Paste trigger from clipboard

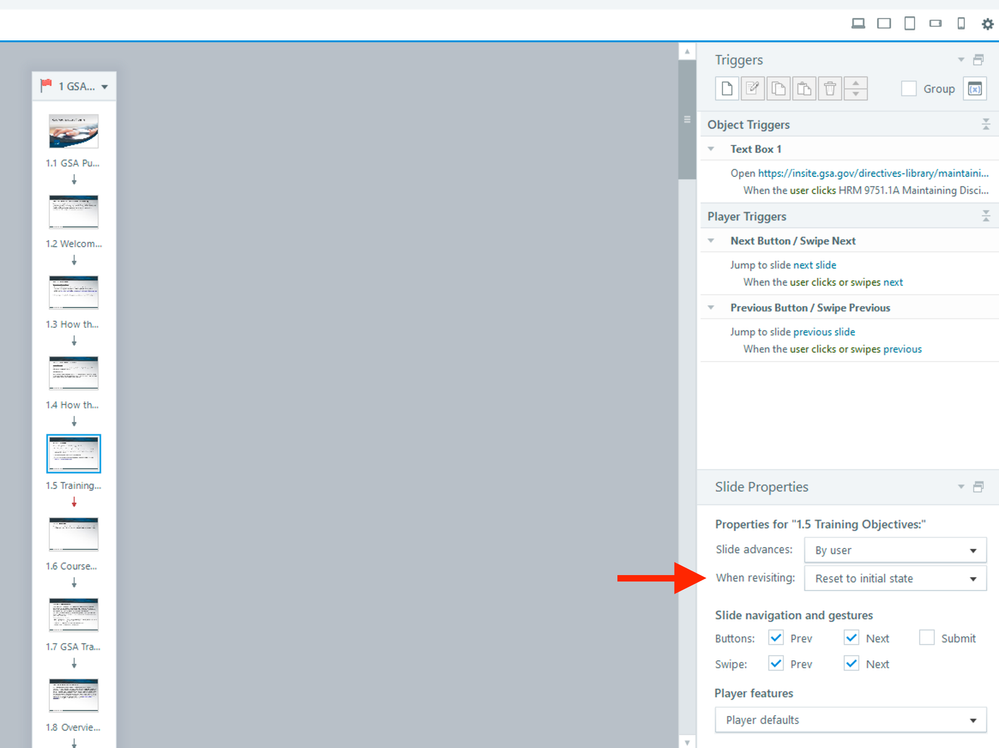(x=804, y=89)
